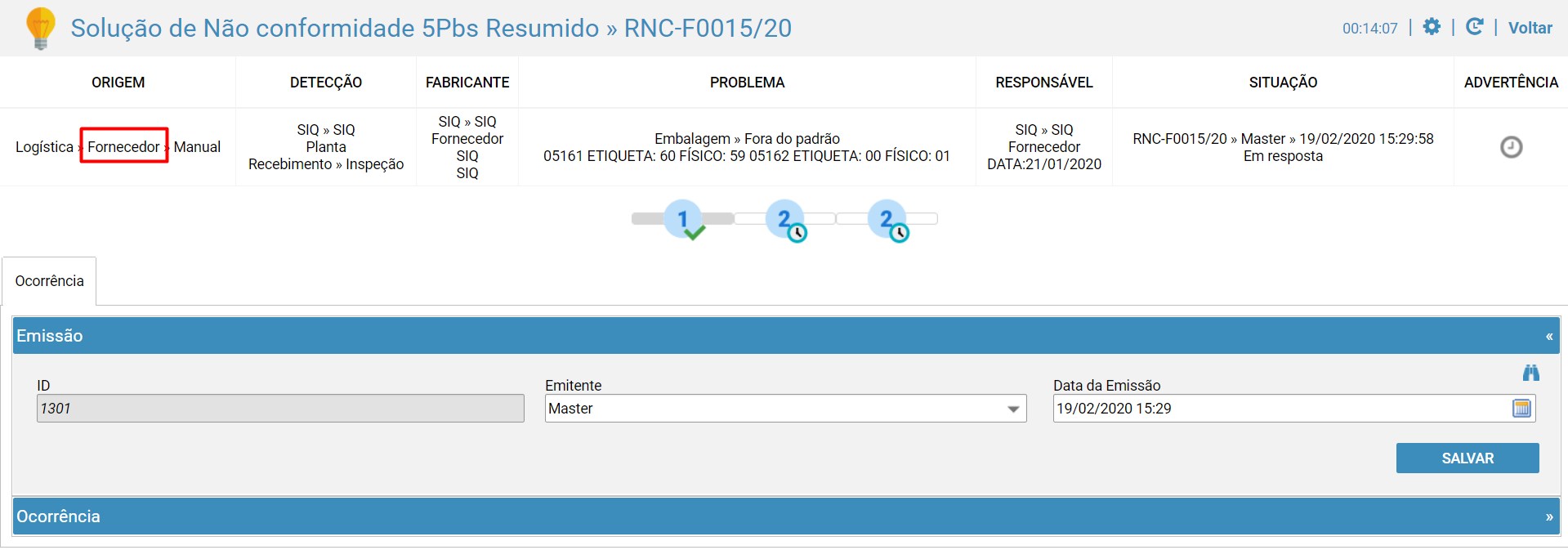Switch to the Ocorrência tab
The width and height of the screenshot is (1568, 550).
(x=49, y=281)
